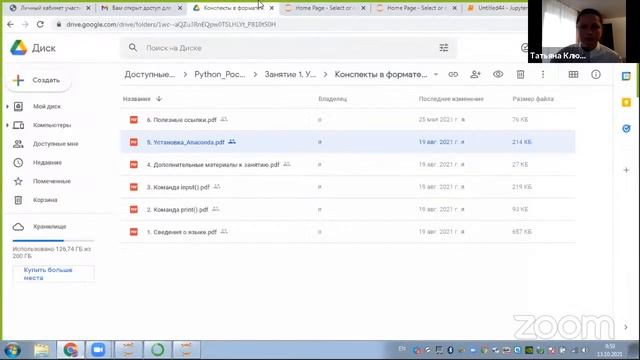The height and width of the screenshot is (360, 640).
Task: Open File Explorer from taskbar
Action: click(42, 350)
